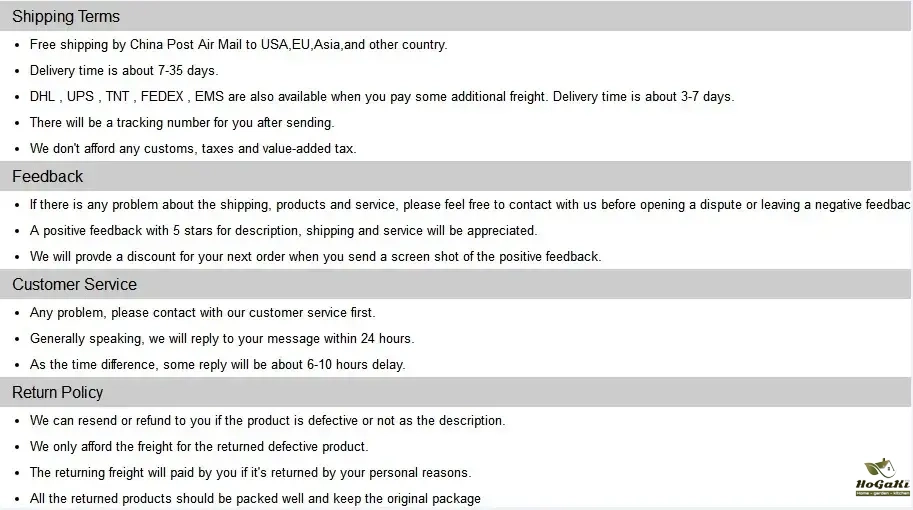913x510 pixels.
Task: Click the tracking number after sending text
Action: tap(181, 123)
